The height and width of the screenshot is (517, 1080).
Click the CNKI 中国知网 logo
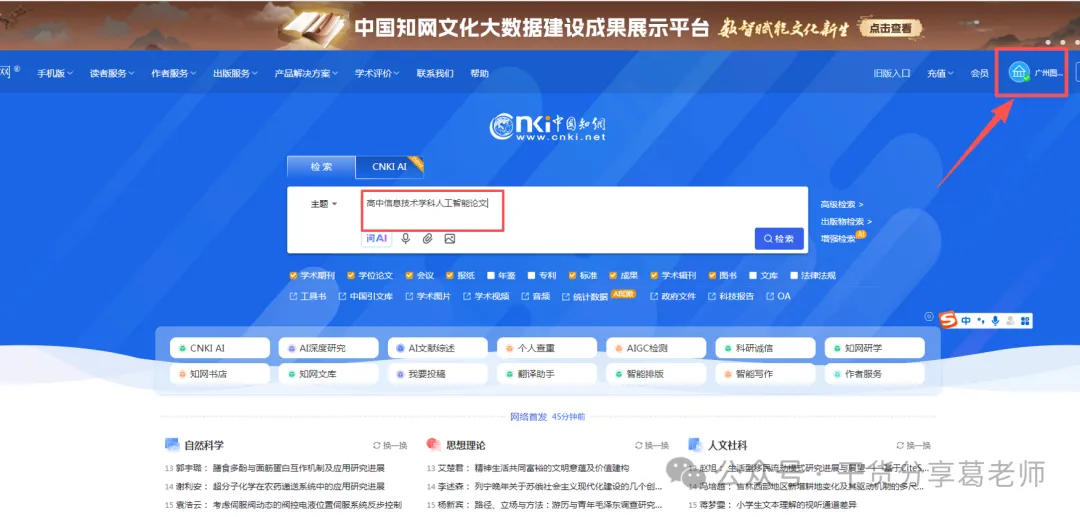[x=548, y=127]
